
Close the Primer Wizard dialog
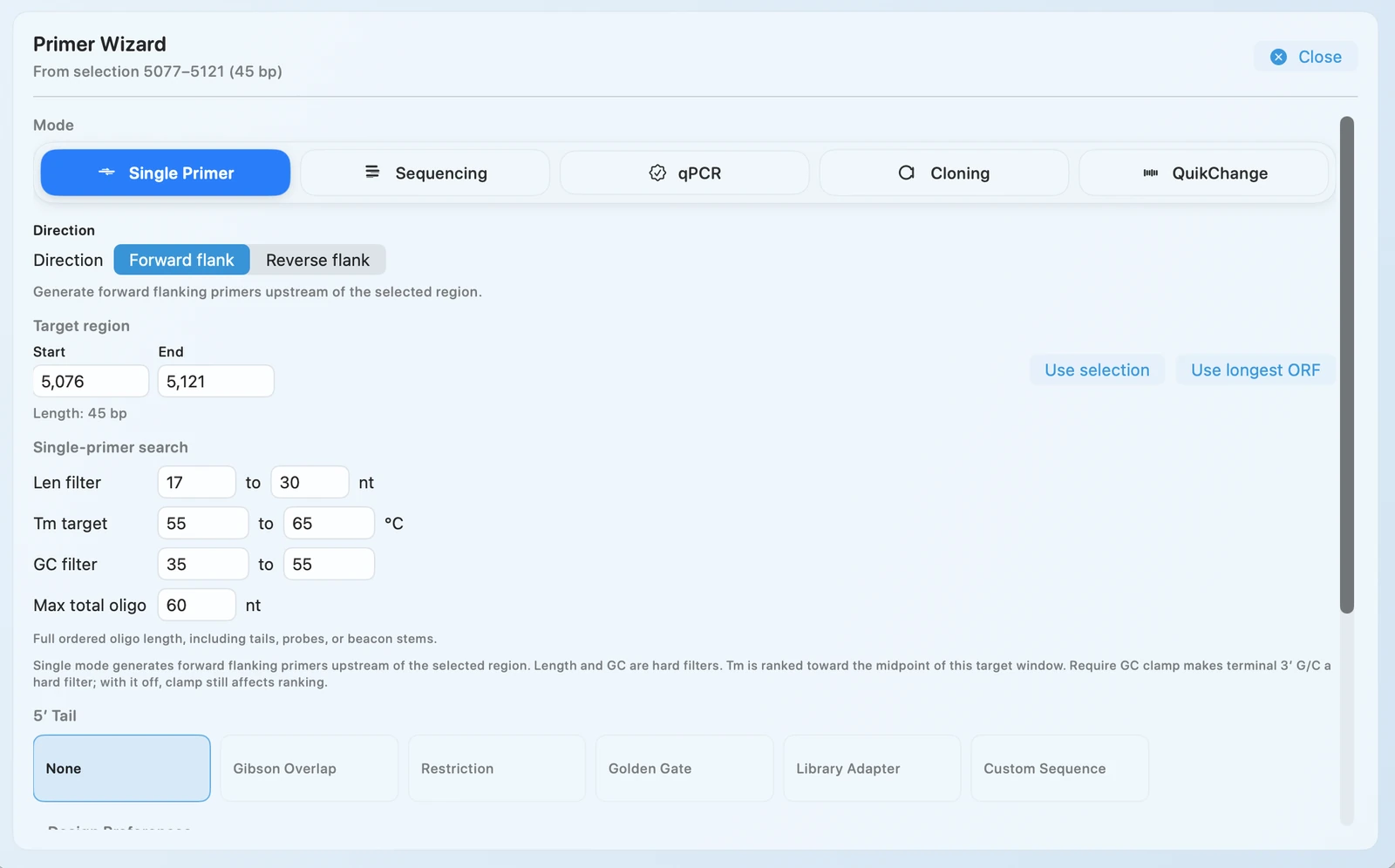1305,57
